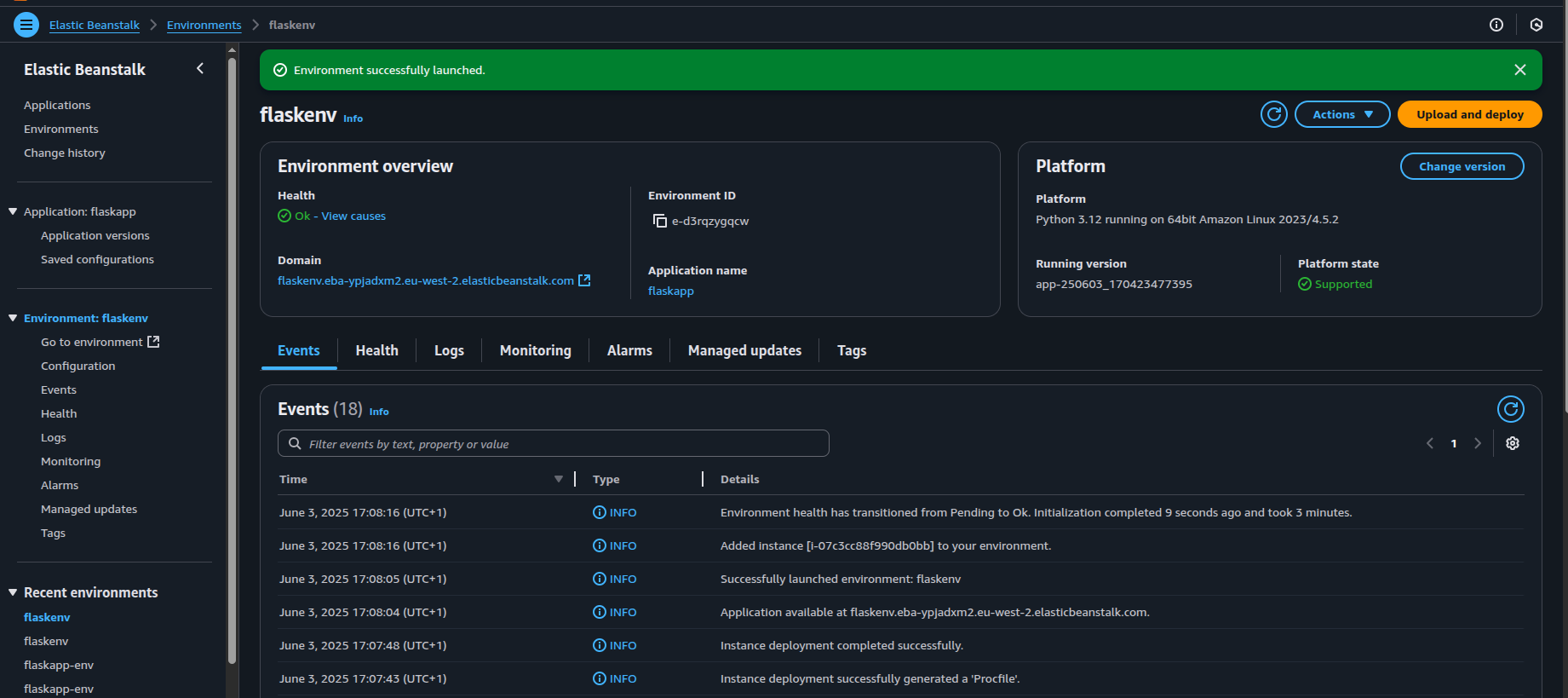Switch to the Tags tab
The width and height of the screenshot is (1568, 698).
click(852, 350)
